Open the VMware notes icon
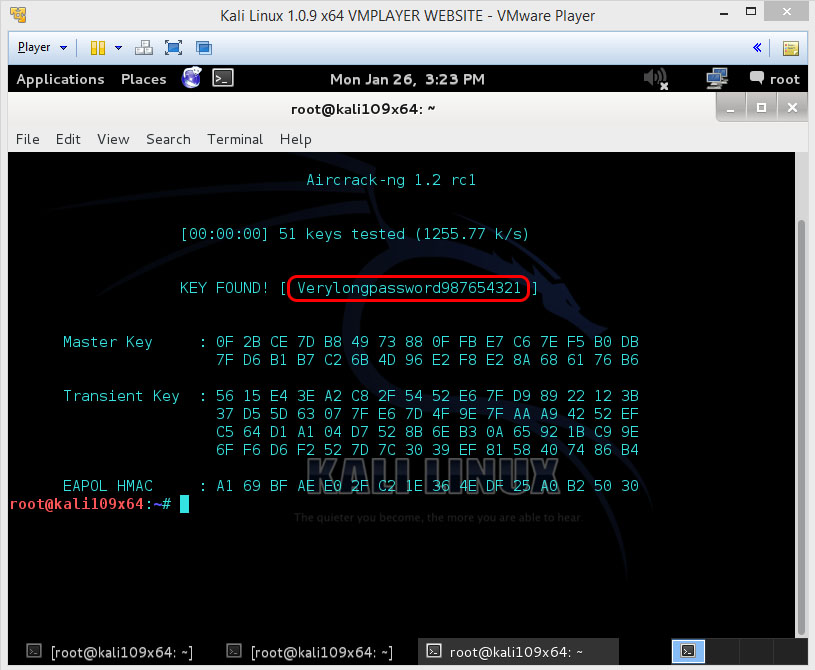 pyautogui.click(x=791, y=48)
